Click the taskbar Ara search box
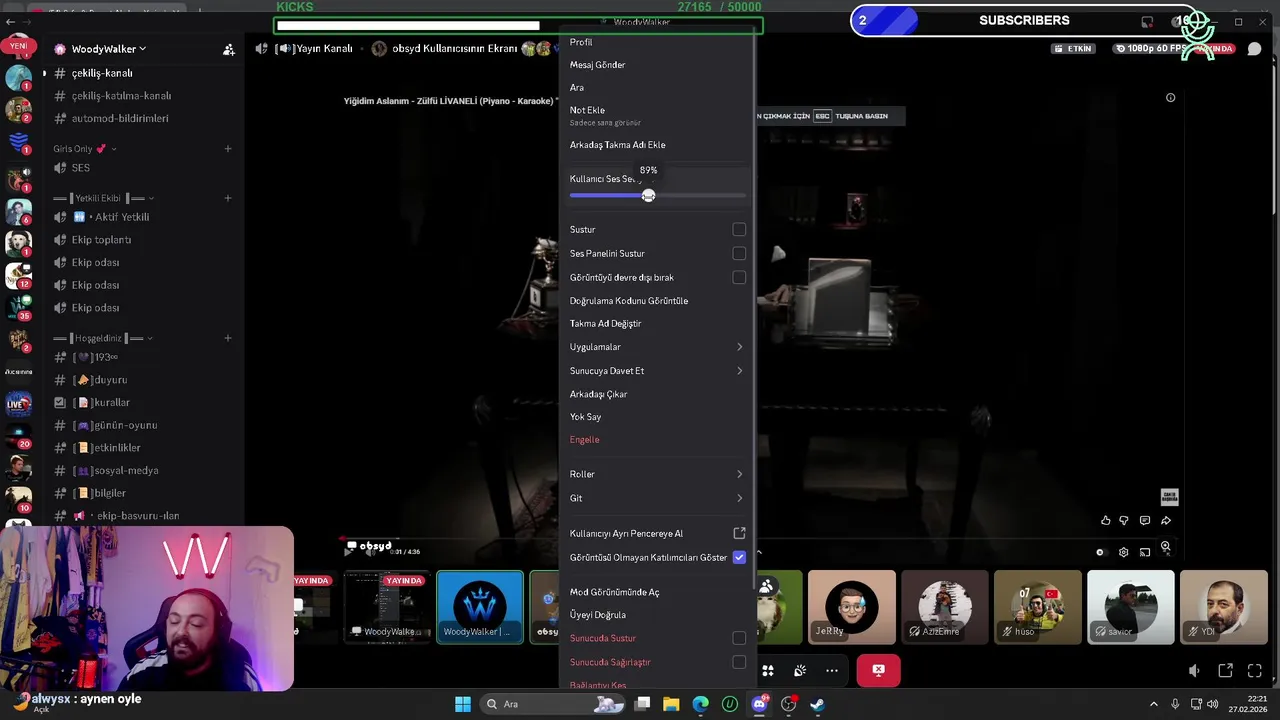1280x720 pixels. pyautogui.click(x=552, y=704)
